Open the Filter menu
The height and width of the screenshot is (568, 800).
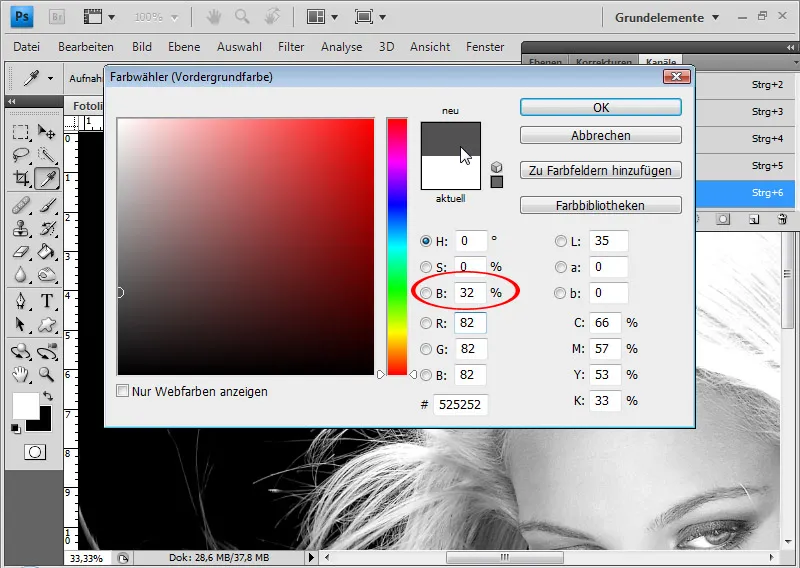click(x=291, y=46)
